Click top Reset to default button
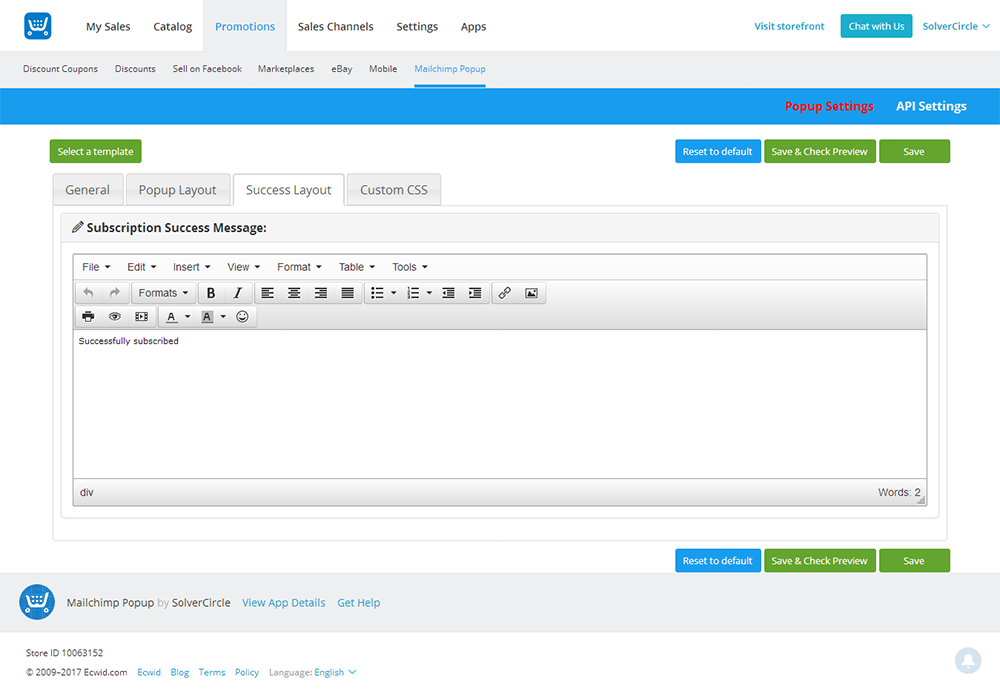The width and height of the screenshot is (1000, 691). pos(717,151)
